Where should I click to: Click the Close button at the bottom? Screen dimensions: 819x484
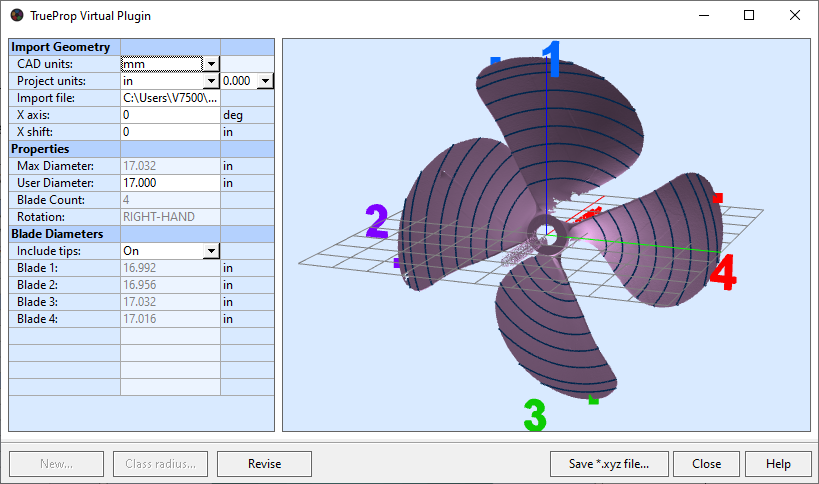click(x=706, y=464)
